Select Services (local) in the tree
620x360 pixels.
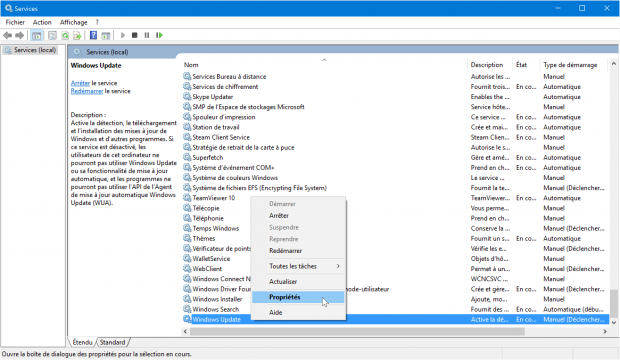35,50
